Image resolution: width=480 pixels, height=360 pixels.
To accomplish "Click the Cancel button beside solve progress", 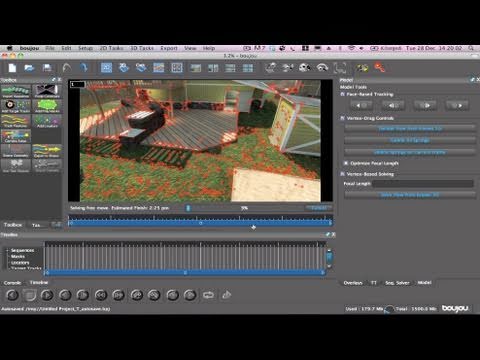I will click(319, 208).
